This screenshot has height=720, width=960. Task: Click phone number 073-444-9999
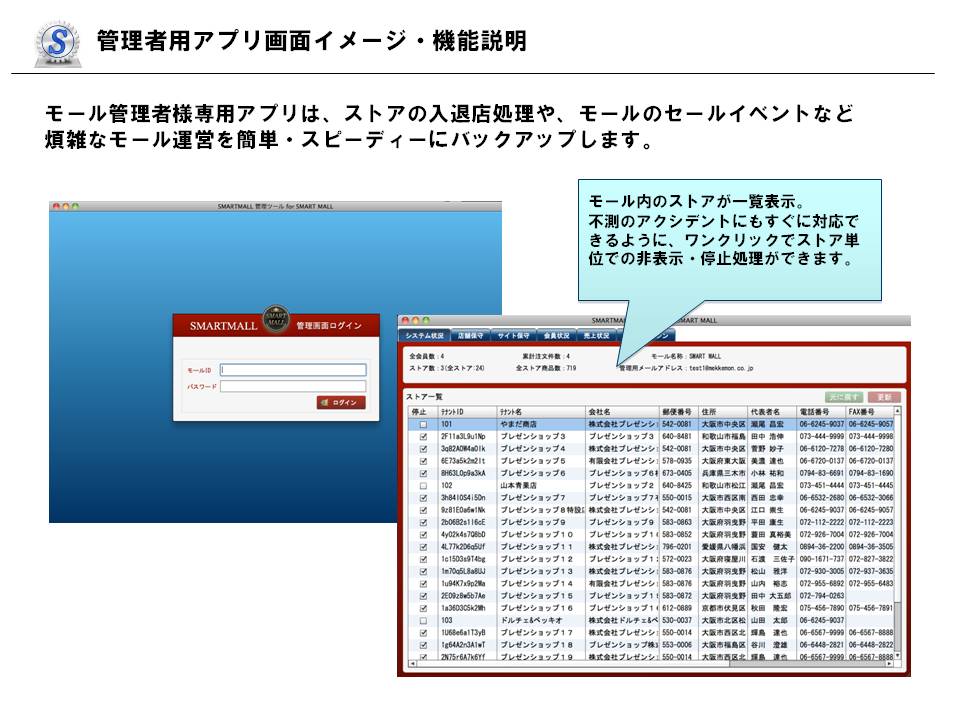pos(822,437)
